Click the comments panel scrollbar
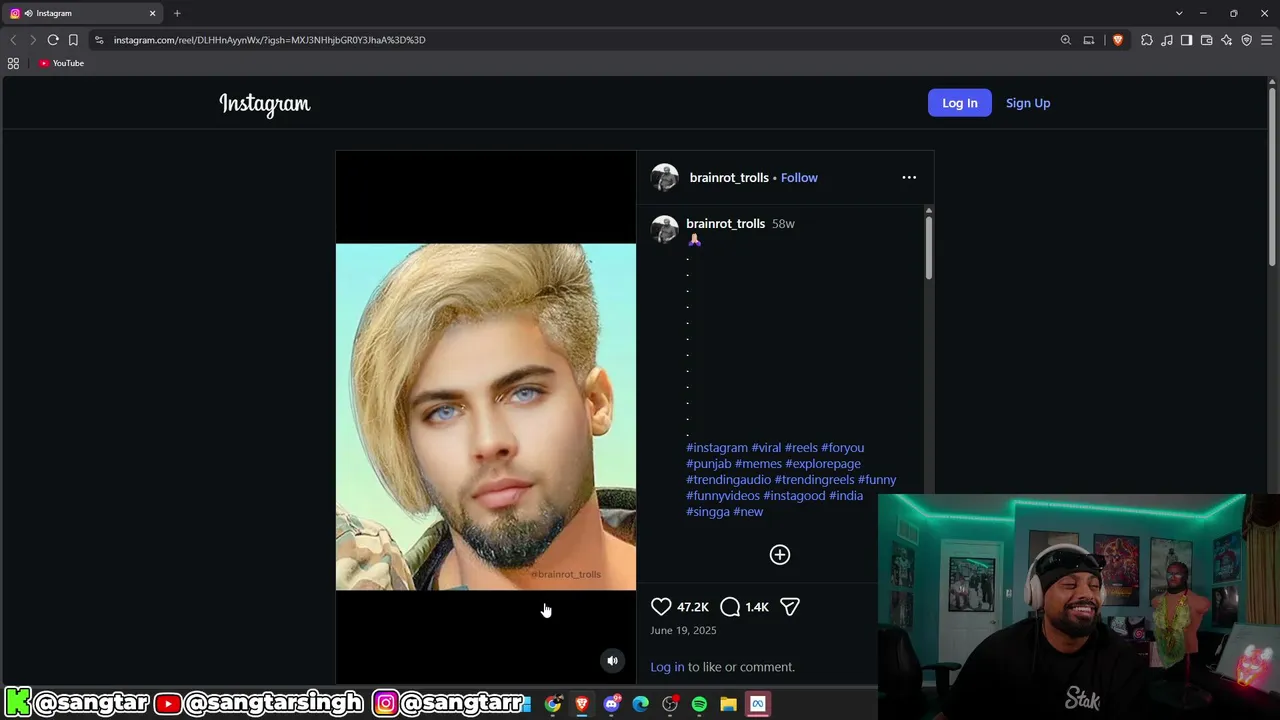This screenshot has height=720, width=1280. click(x=928, y=248)
